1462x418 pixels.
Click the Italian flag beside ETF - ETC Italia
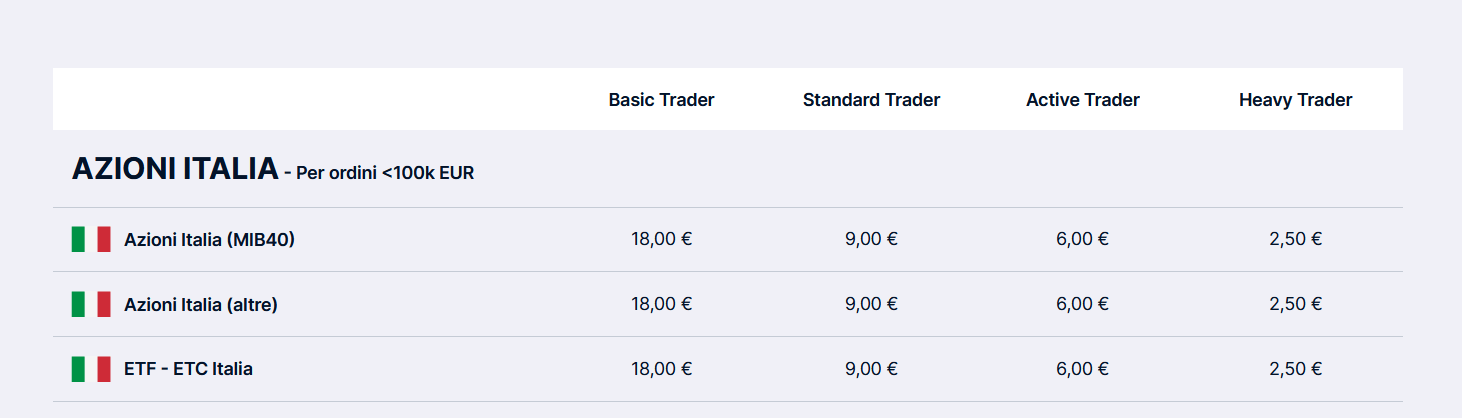91,369
